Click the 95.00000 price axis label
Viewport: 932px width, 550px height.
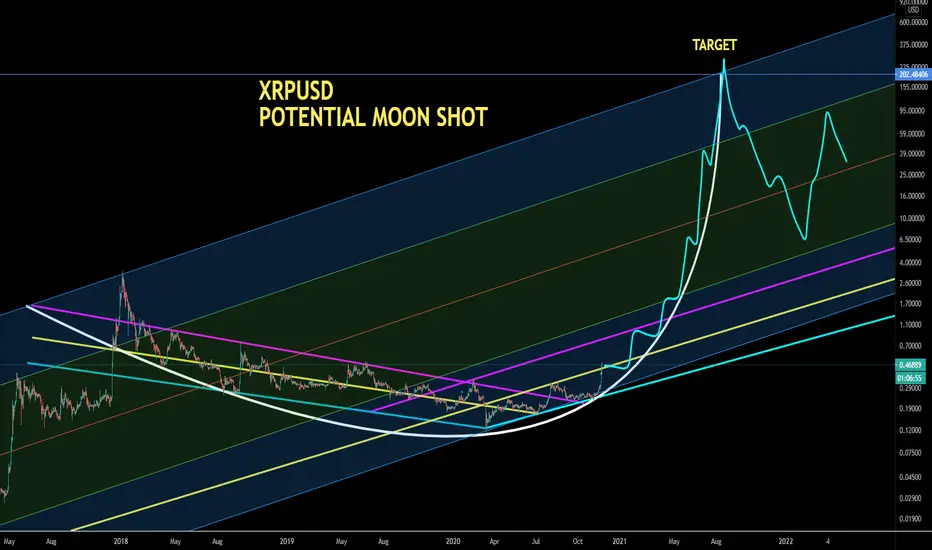click(913, 111)
